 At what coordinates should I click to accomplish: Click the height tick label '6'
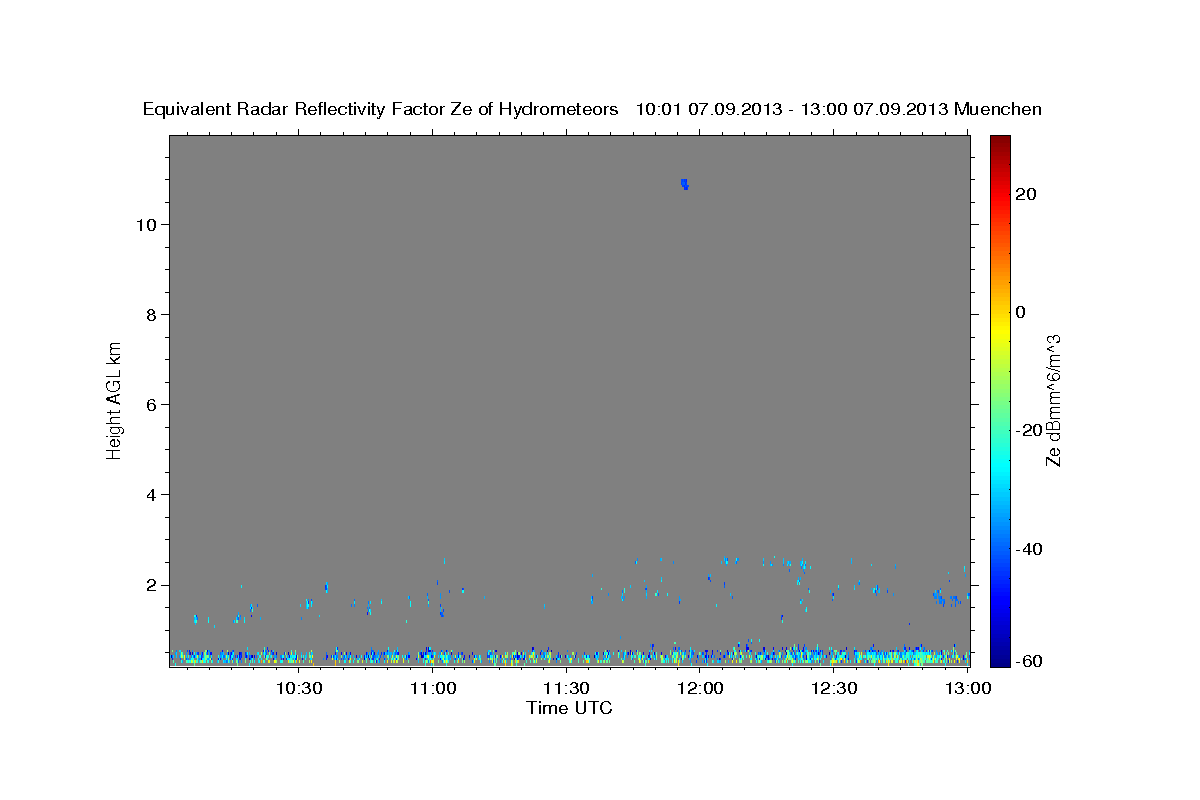[153, 404]
